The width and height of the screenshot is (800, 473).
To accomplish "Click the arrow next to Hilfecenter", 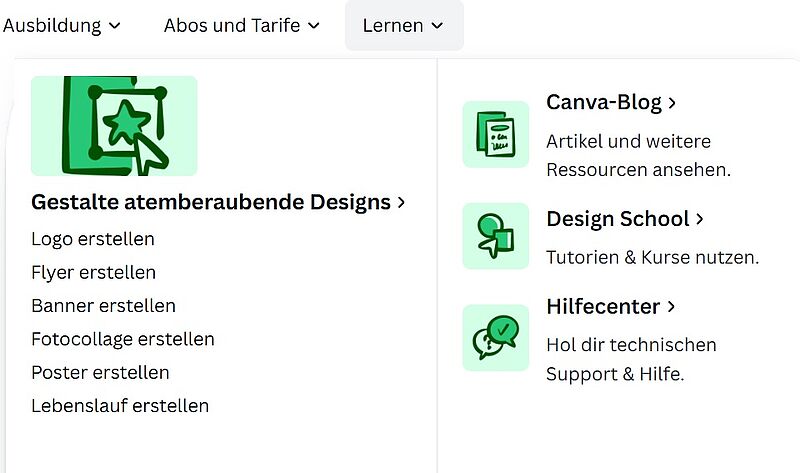I will point(671,307).
